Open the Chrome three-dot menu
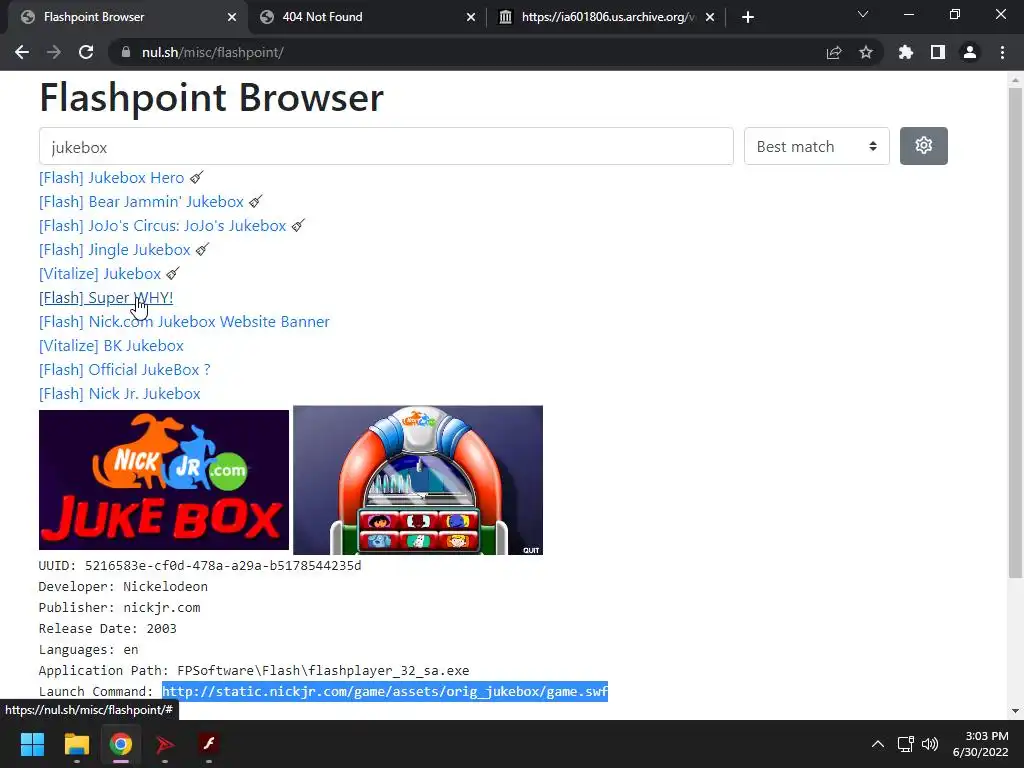The image size is (1024, 768). click(1002, 52)
